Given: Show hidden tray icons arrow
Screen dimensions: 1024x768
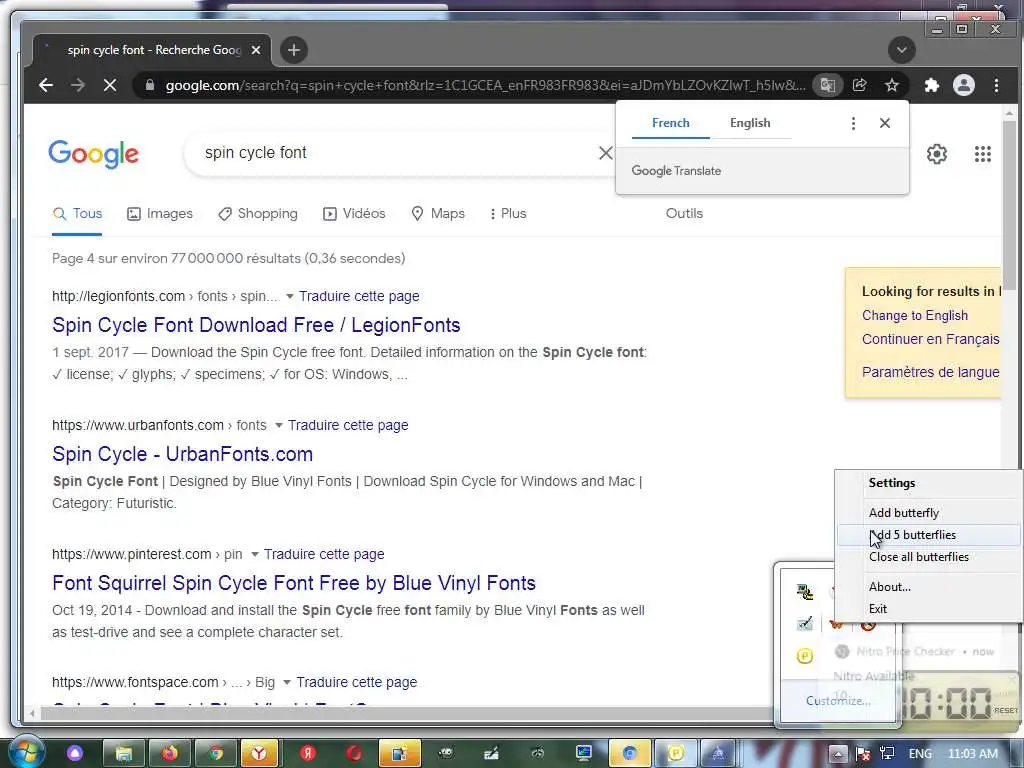Looking at the screenshot, I should (x=837, y=754).
